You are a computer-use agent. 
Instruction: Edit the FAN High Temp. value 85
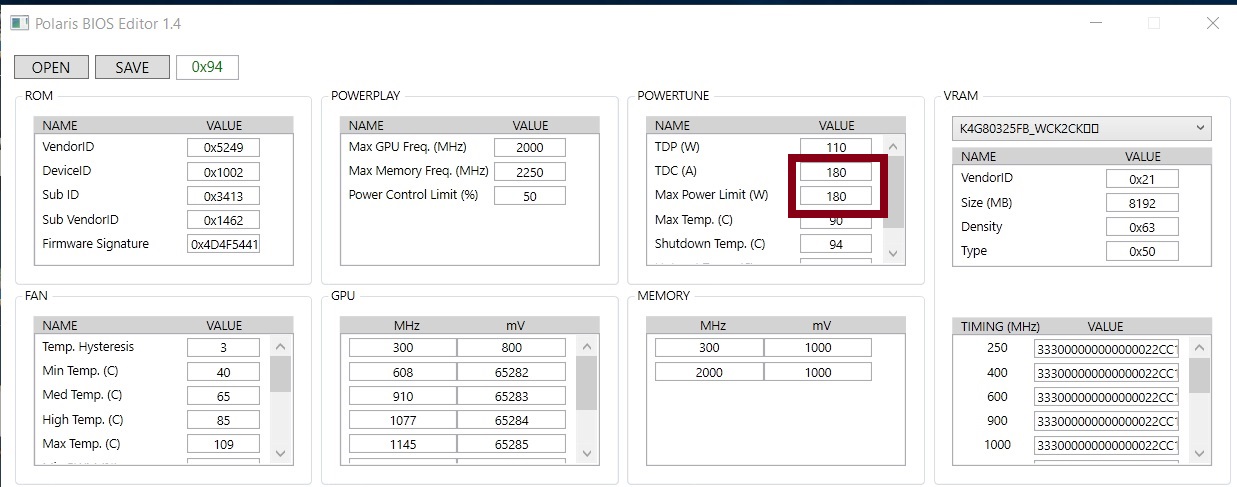(x=223, y=420)
